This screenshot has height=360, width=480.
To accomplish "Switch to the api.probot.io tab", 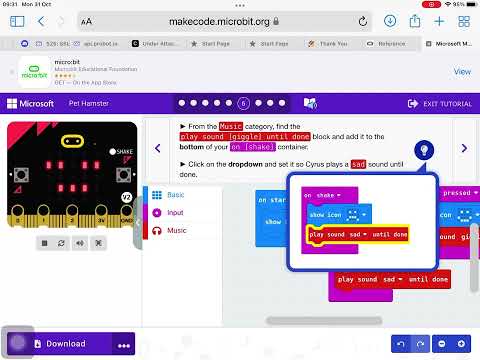I will pyautogui.click(x=95, y=44).
